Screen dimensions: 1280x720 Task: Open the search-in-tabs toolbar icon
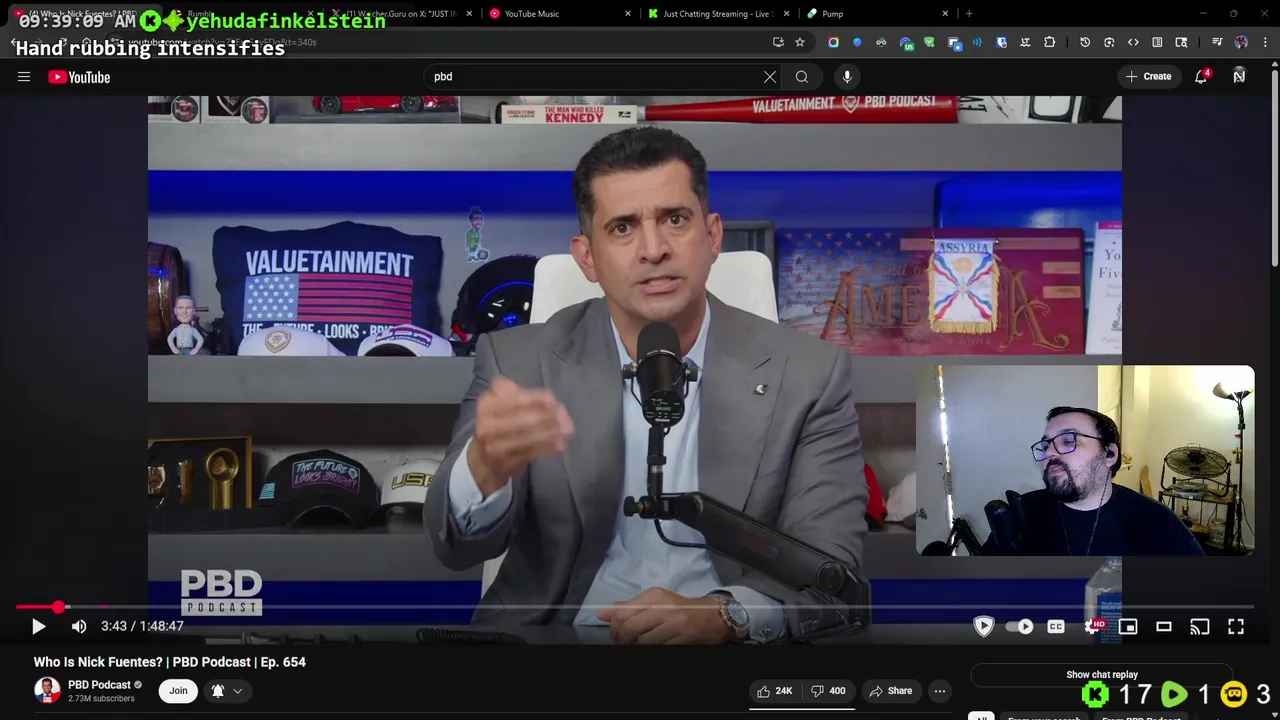(1181, 42)
